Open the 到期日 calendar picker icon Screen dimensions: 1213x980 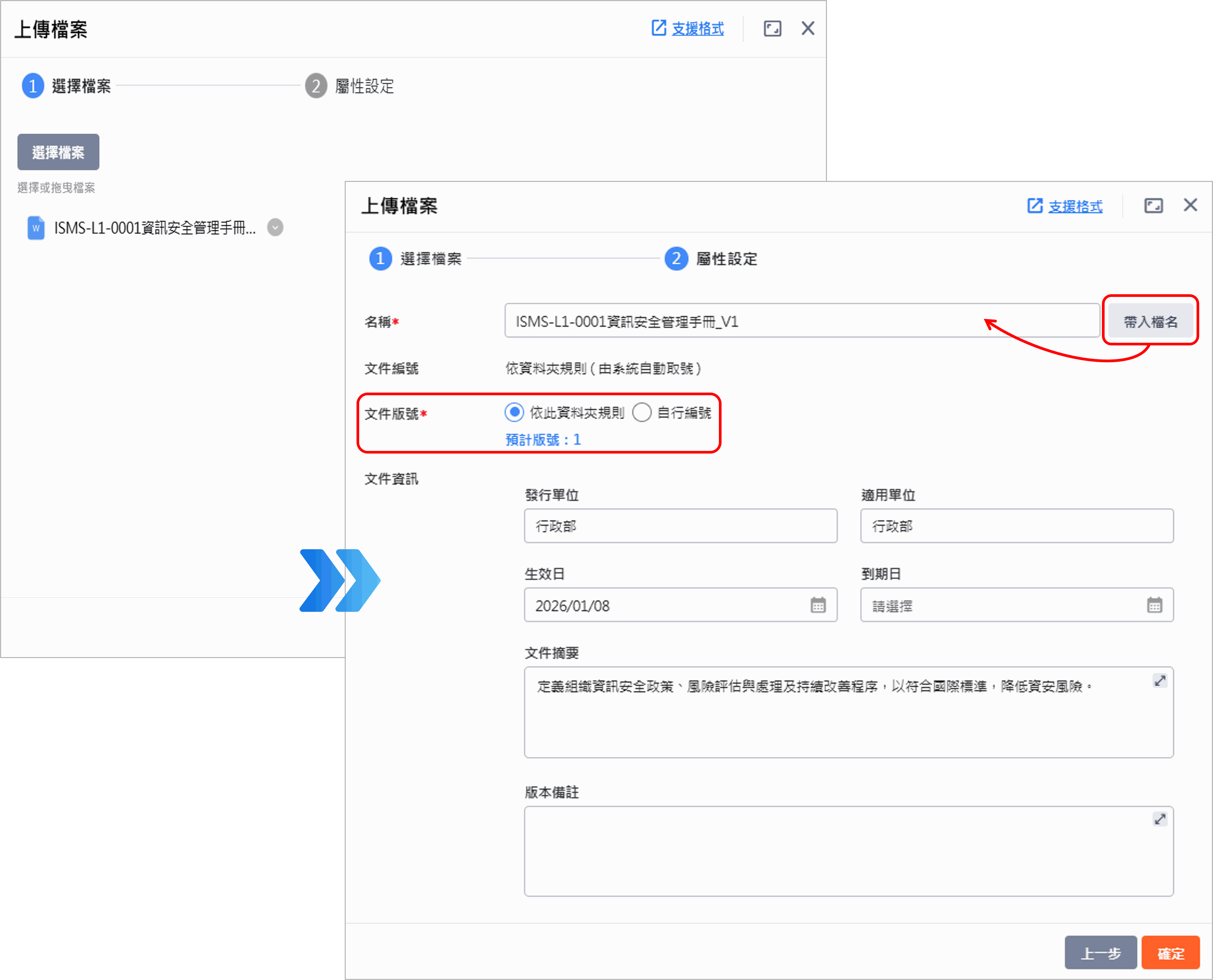click(1154, 605)
